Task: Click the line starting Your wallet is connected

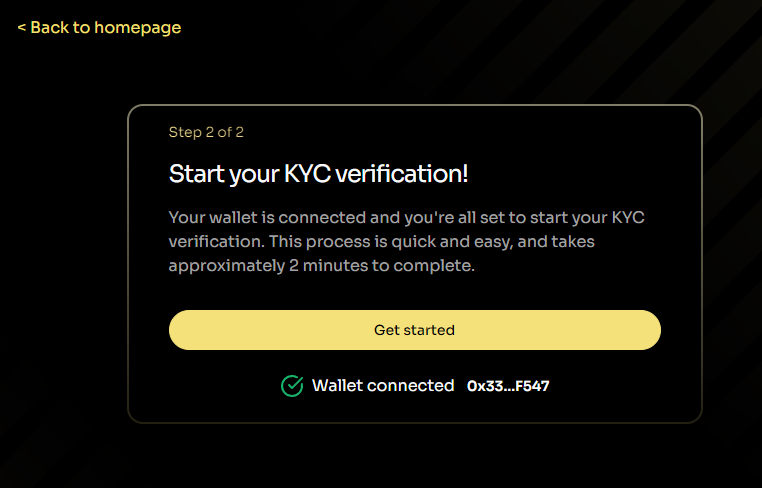Action: [x=399, y=217]
